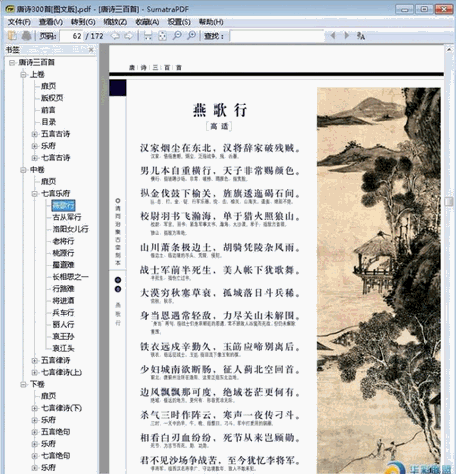Go to the 蜀道难 bookmark
456x474 pixels.
[63, 265]
